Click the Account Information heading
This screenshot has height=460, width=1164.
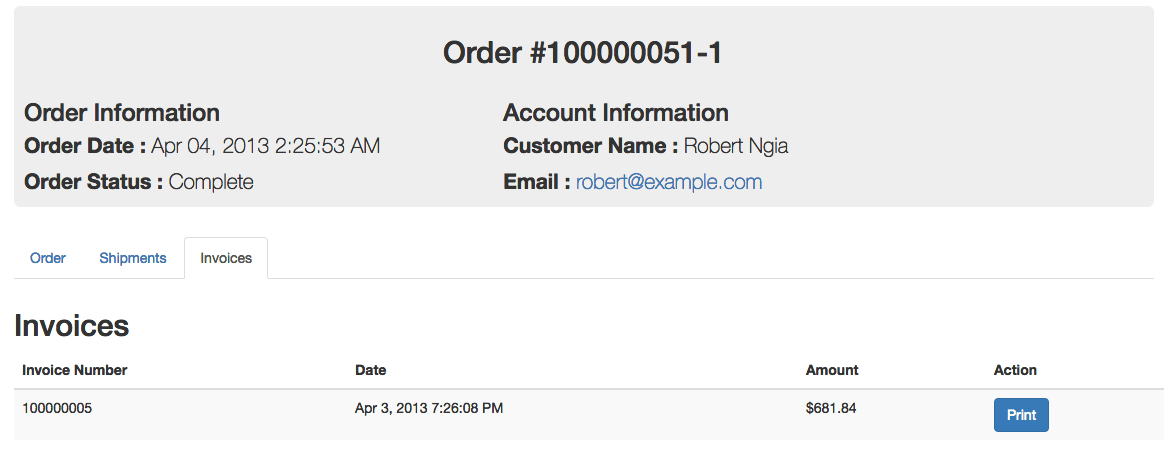click(616, 113)
